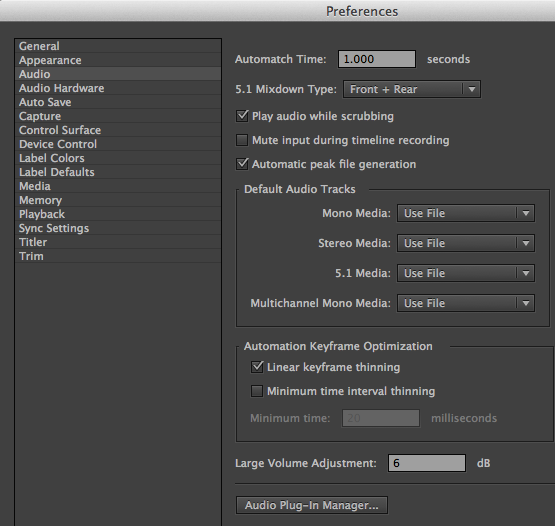The image size is (555, 526).
Task: Select Memory category
Action: pyautogui.click(x=118, y=200)
